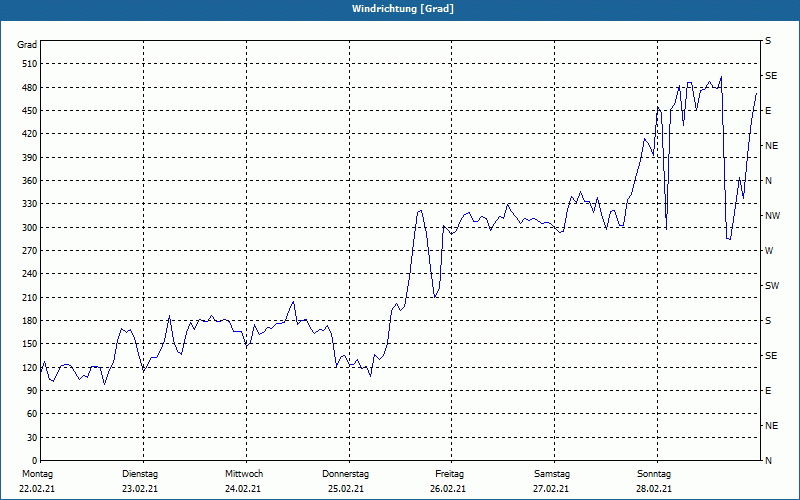This screenshot has height=500, width=800.
Task: Click the W compass direction label
Action: [769, 251]
